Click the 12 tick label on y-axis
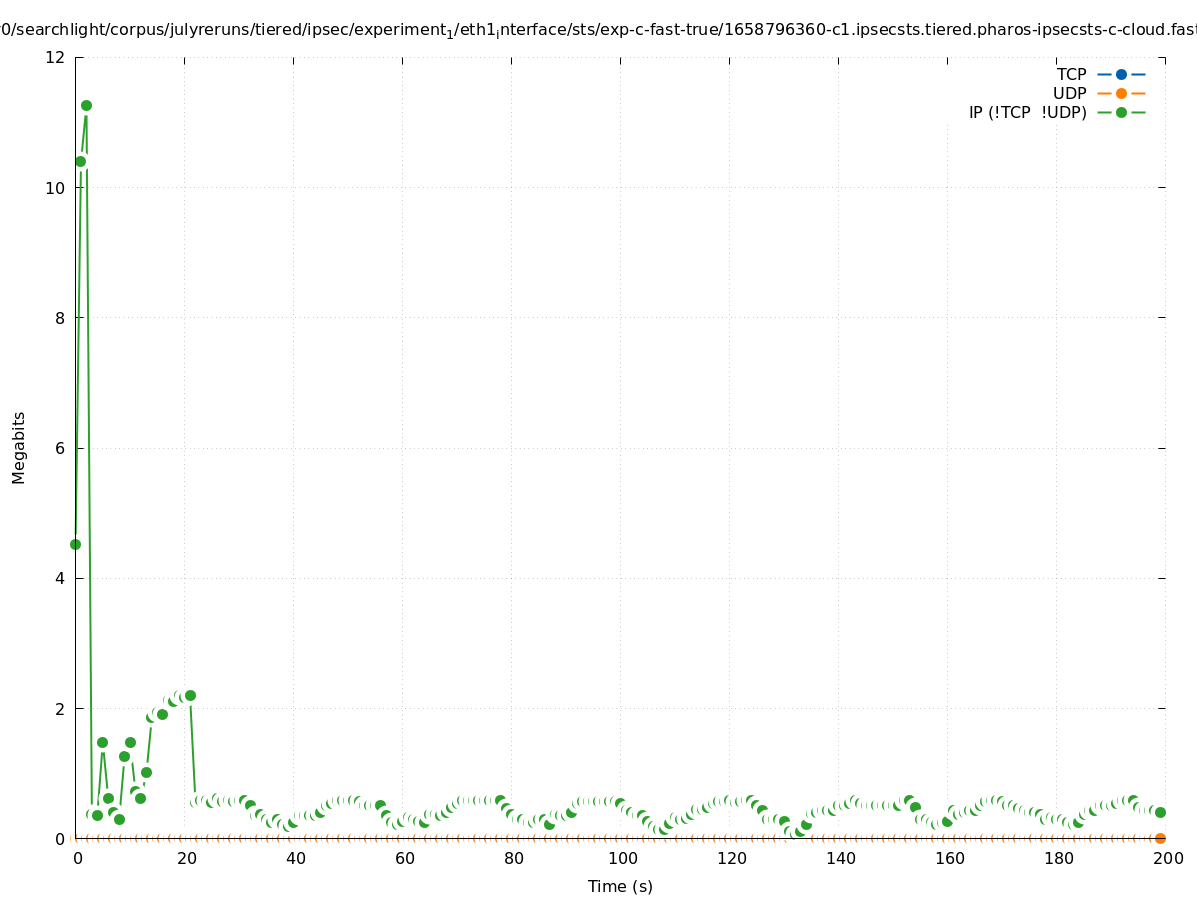This screenshot has width=1197, height=900. pyautogui.click(x=56, y=57)
